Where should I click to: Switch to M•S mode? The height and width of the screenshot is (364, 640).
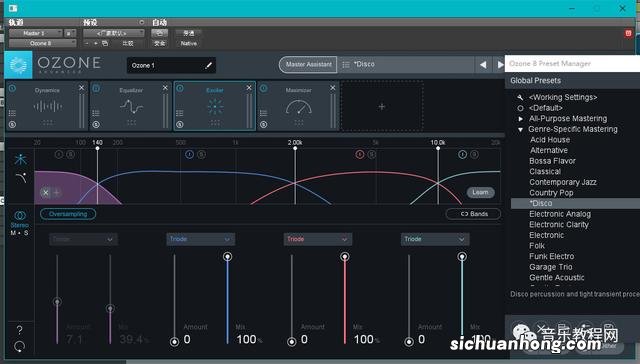click(x=20, y=233)
